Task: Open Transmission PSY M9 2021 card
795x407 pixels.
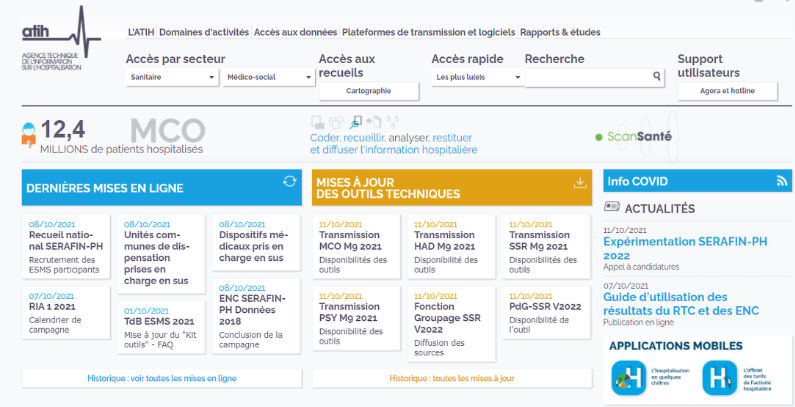Action: pyautogui.click(x=356, y=318)
